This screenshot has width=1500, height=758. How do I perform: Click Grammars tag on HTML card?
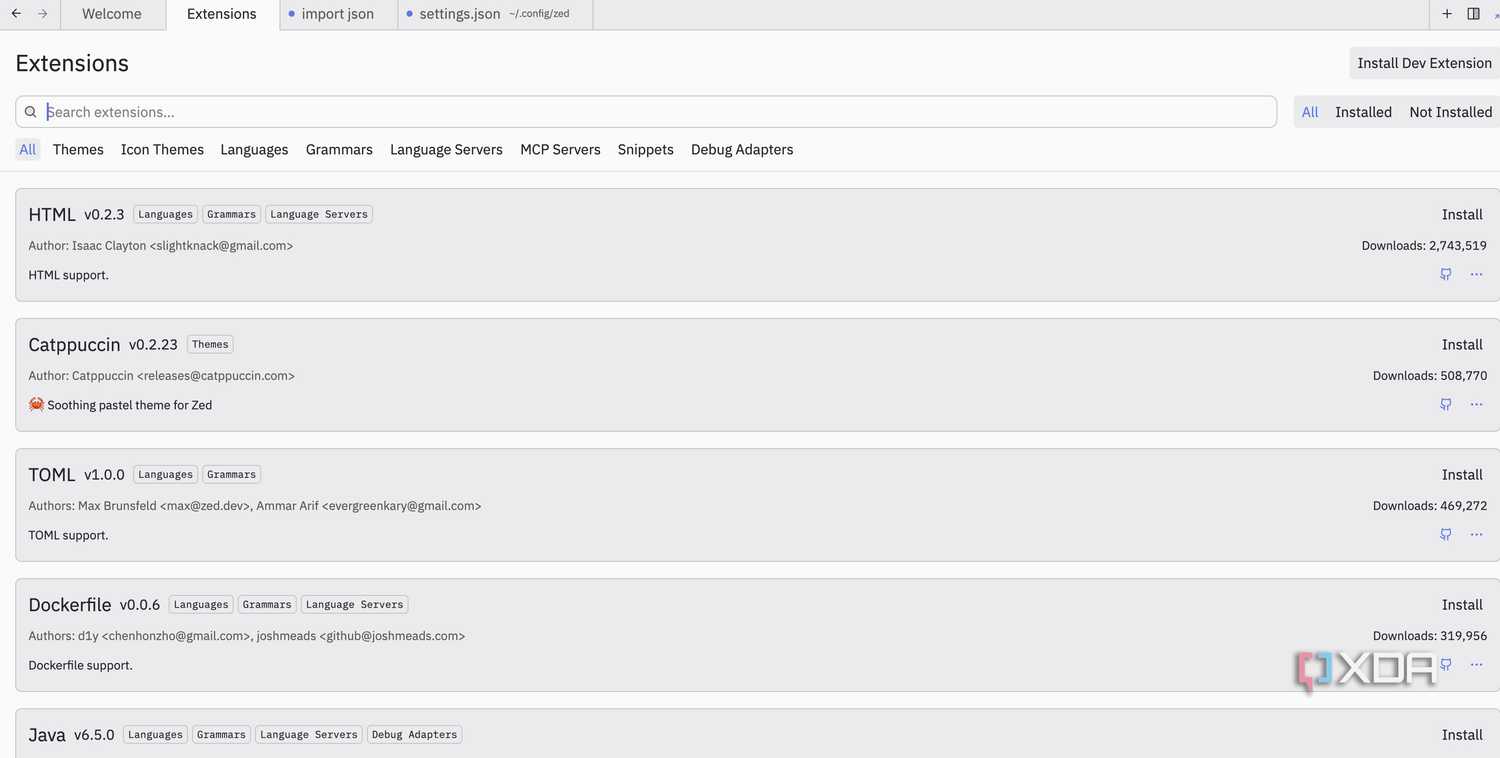[231, 214]
